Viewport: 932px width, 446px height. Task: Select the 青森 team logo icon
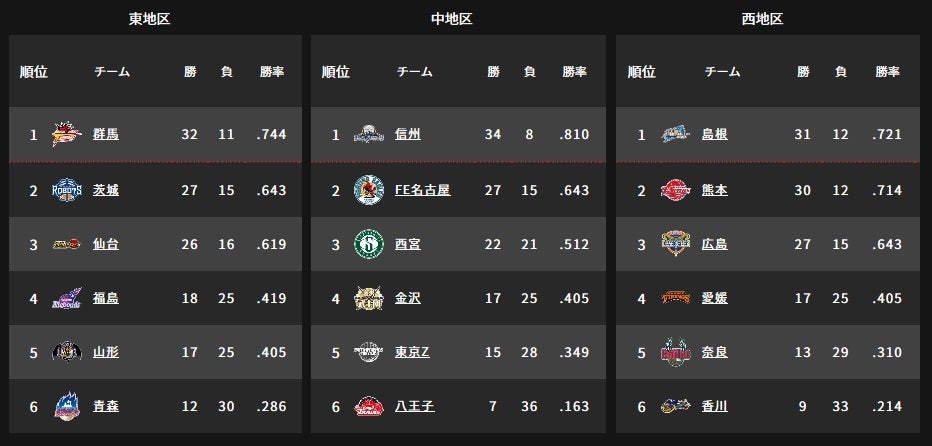pos(67,407)
